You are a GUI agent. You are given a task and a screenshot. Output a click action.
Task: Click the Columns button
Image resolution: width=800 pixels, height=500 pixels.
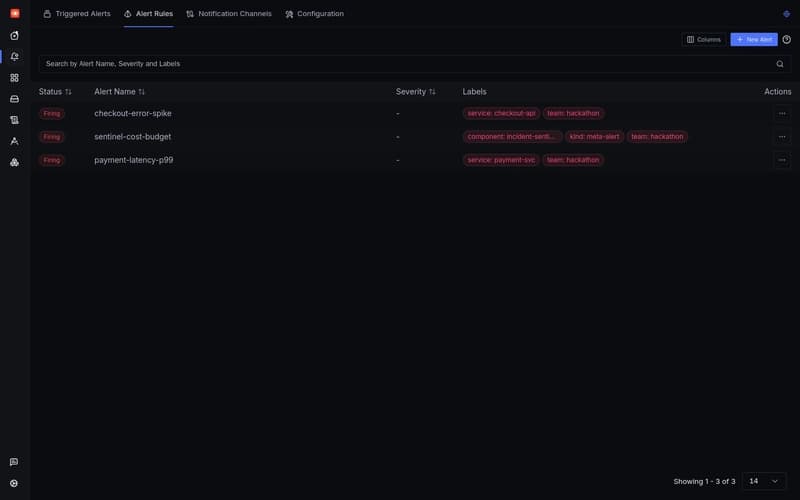pyautogui.click(x=704, y=39)
